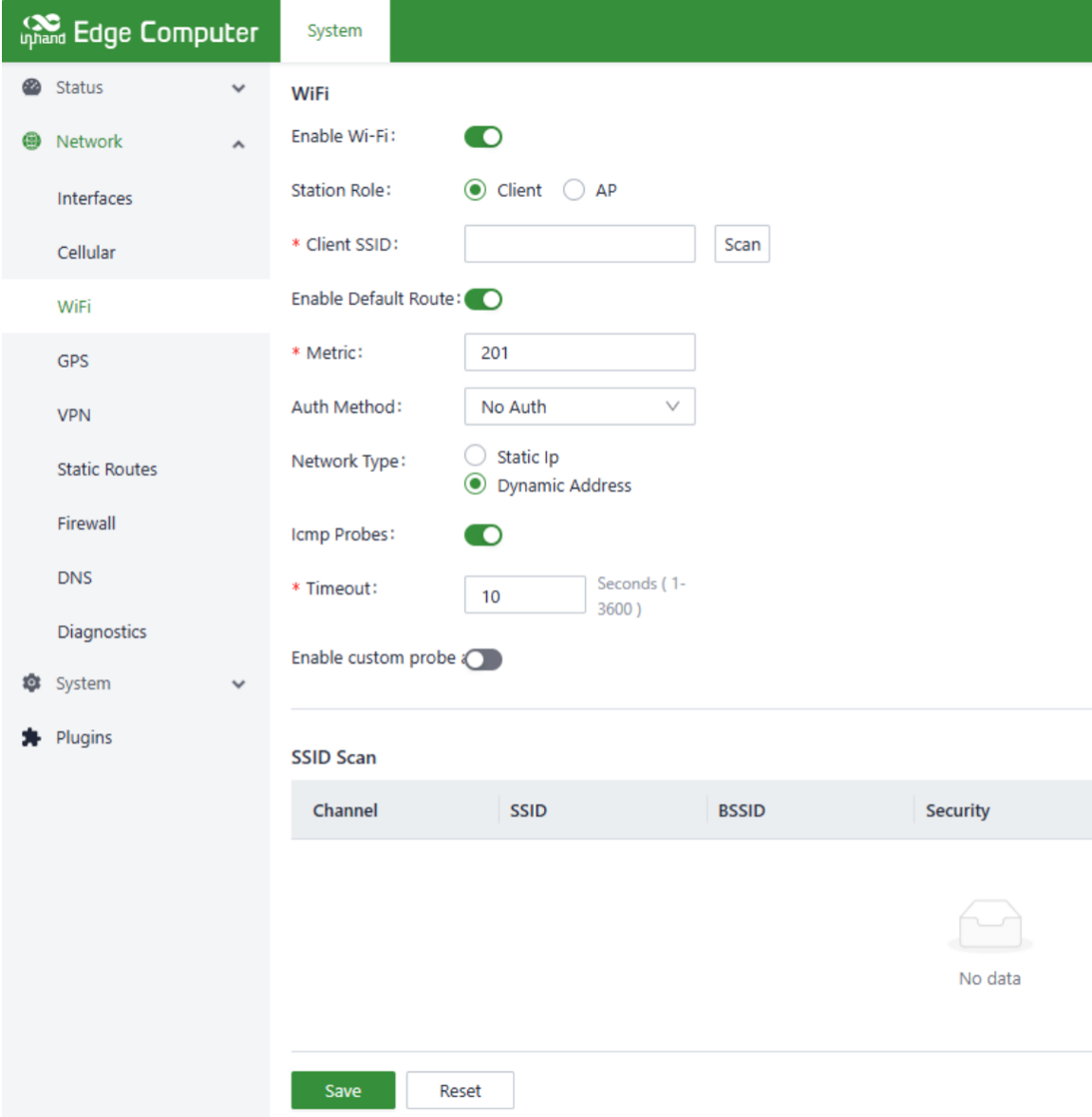The height and width of the screenshot is (1117, 1092).
Task: Choose Static Ip network type
Action: [476, 456]
